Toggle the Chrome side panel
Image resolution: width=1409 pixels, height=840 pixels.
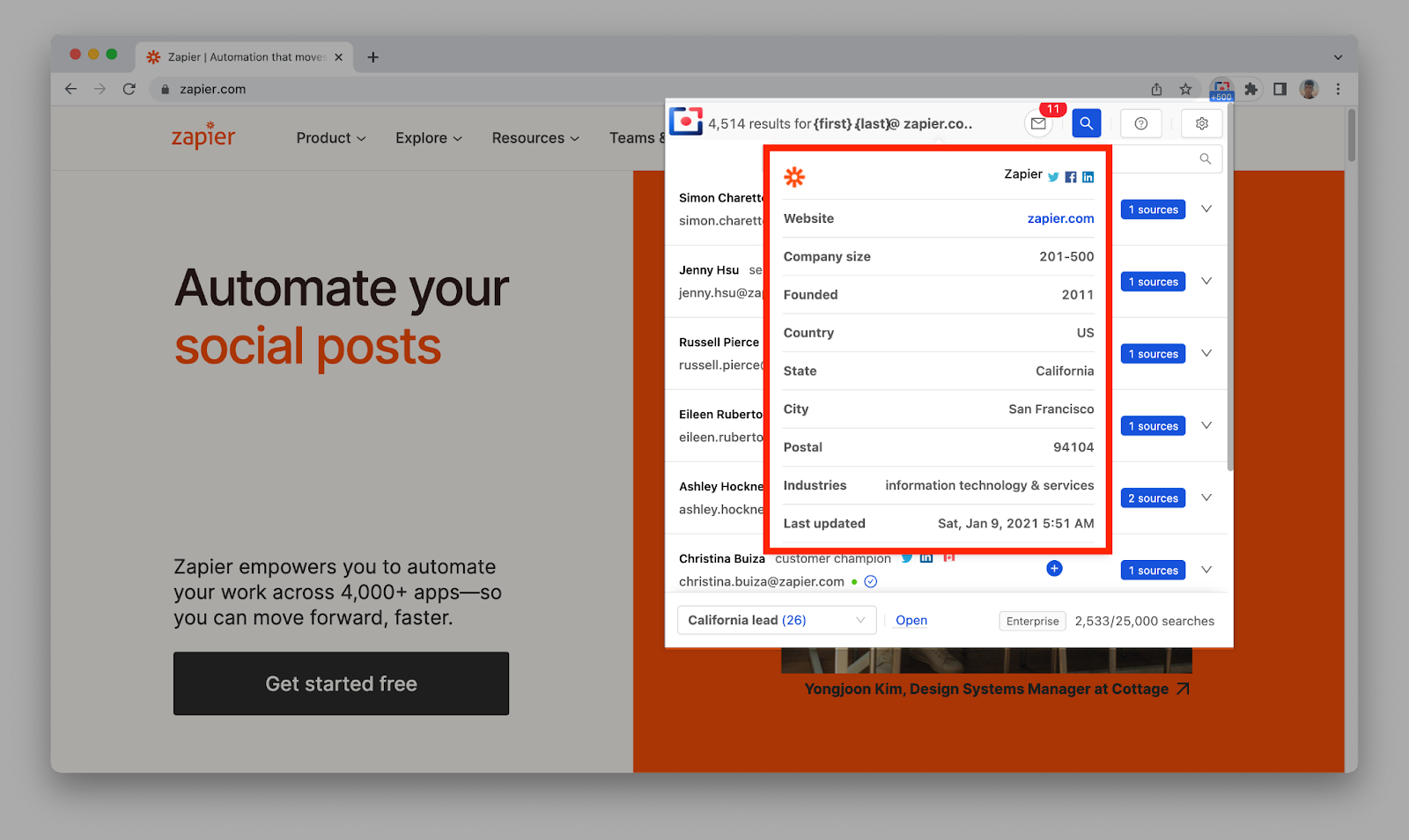1280,89
